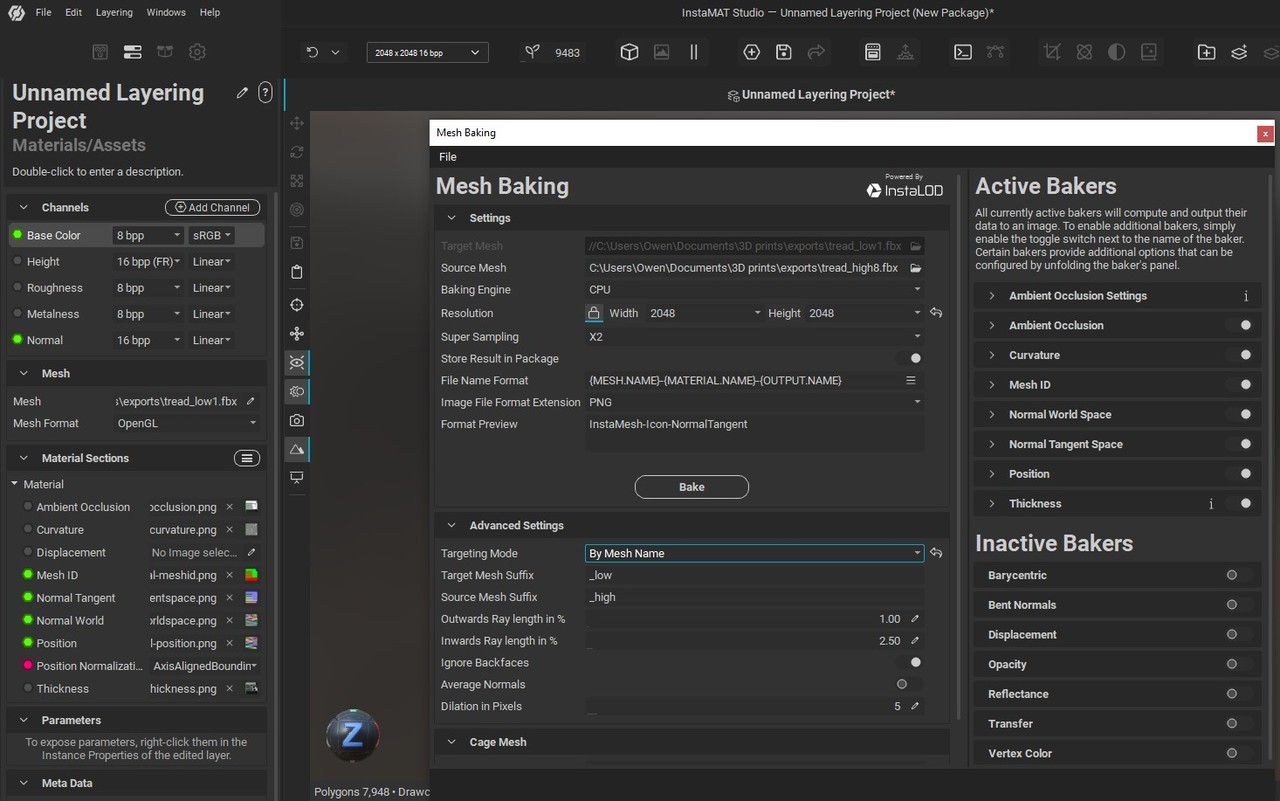Click the help question mark icon beside the project title
The image size is (1280, 801).
pyautogui.click(x=265, y=93)
